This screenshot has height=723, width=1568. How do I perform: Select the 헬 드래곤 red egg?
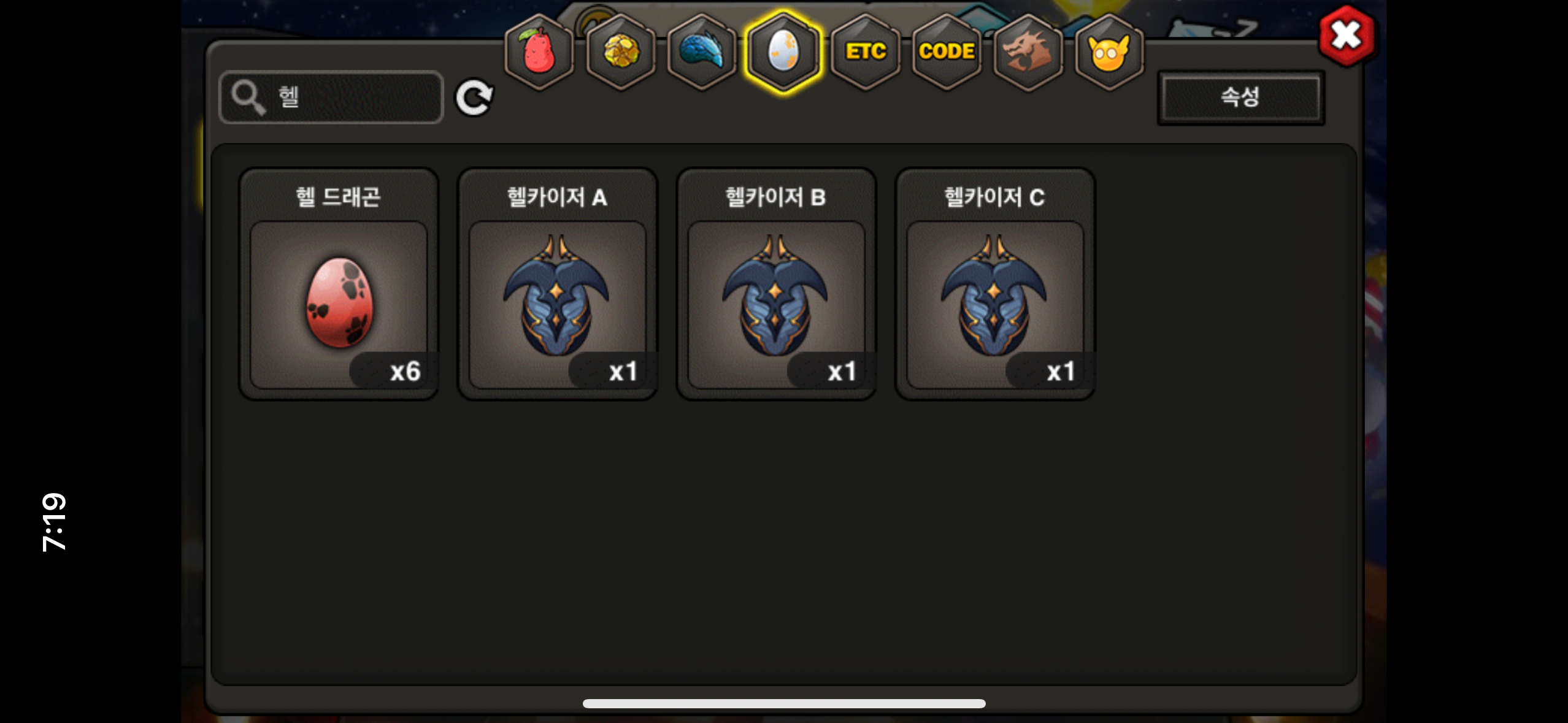coord(339,284)
